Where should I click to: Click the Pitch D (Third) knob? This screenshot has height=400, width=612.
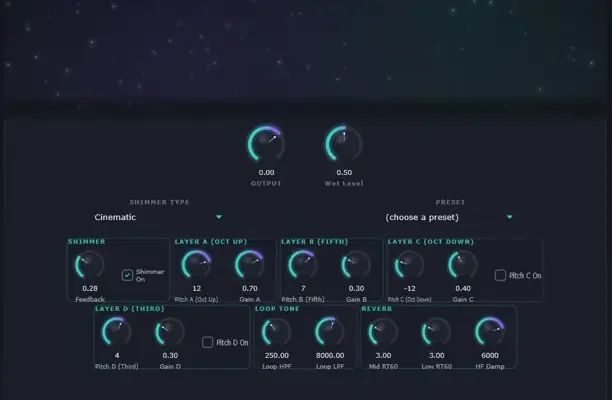pos(117,332)
